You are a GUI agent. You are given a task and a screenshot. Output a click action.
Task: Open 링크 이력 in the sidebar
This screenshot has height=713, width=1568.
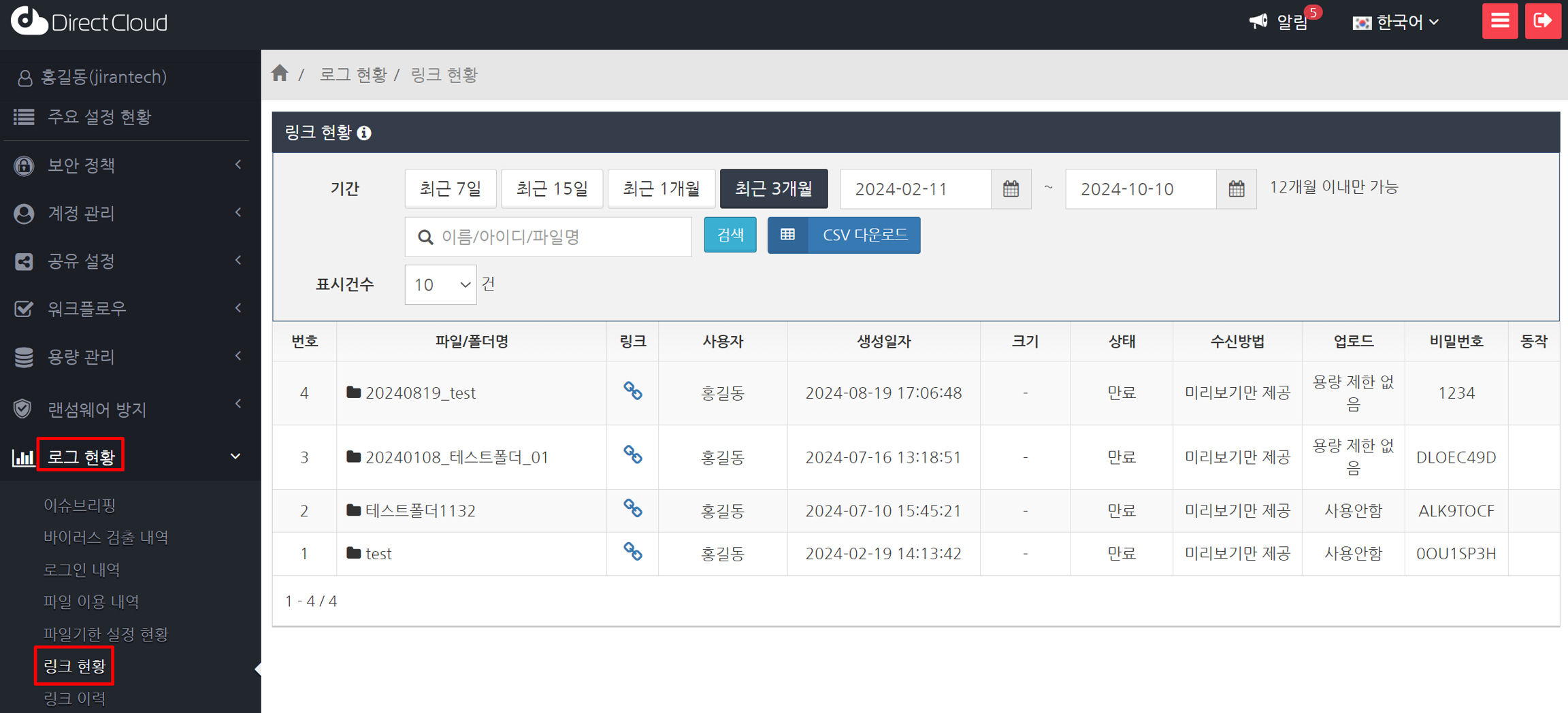[75, 698]
